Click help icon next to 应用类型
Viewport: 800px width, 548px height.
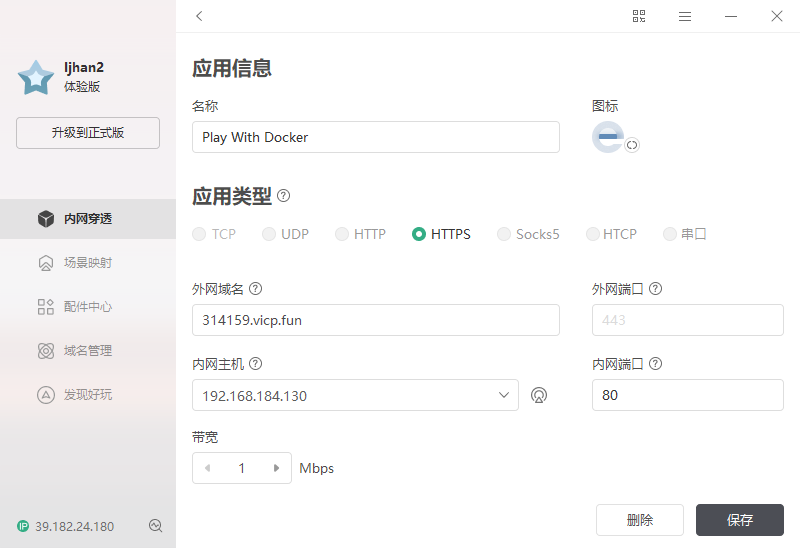pyautogui.click(x=283, y=196)
